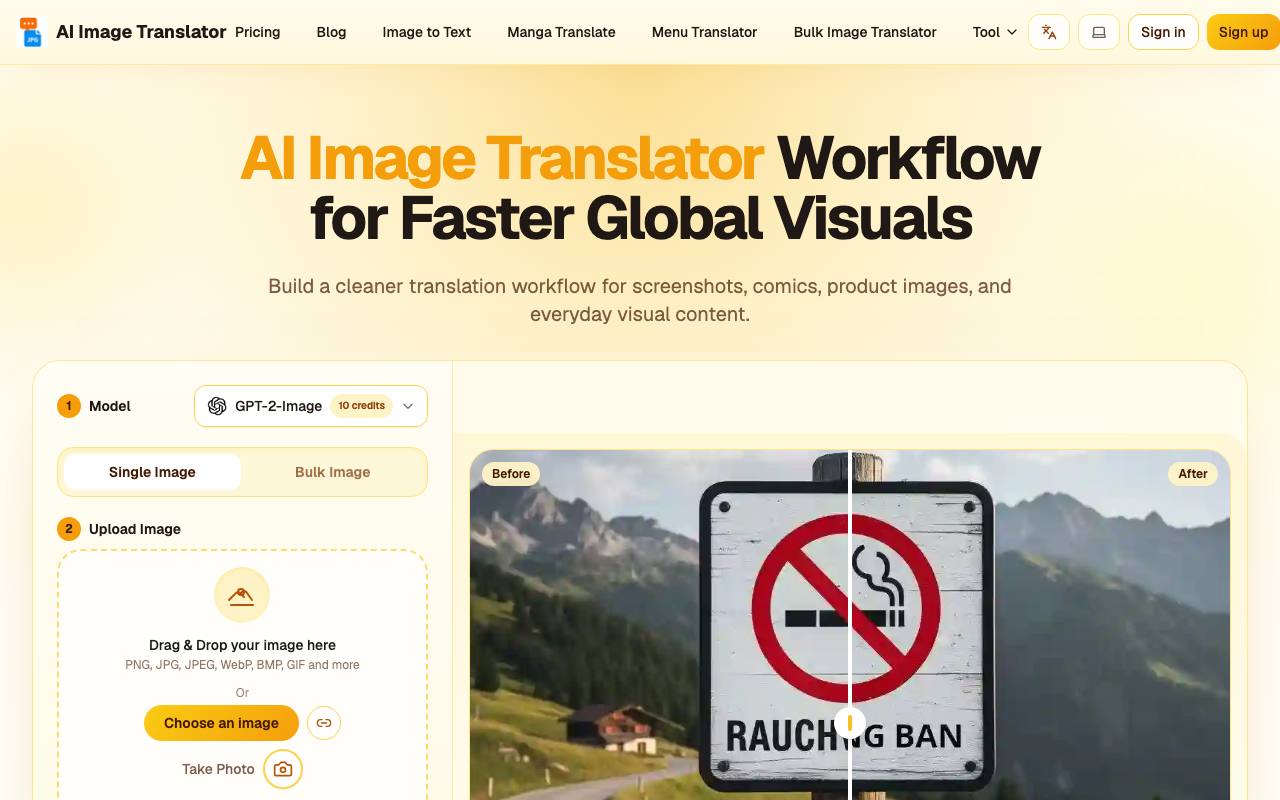Open the language switcher icon
Image resolution: width=1280 pixels, height=800 pixels.
[1049, 32]
